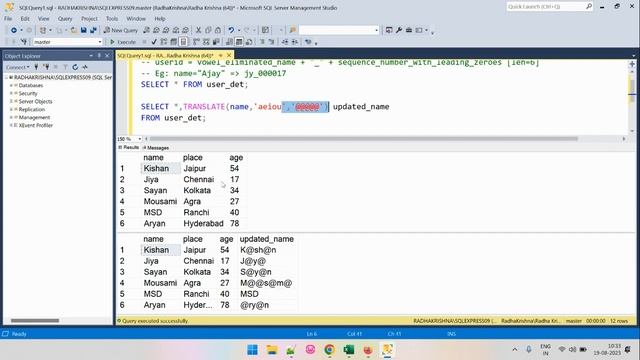Switch output to Results to File

[x=249, y=42]
